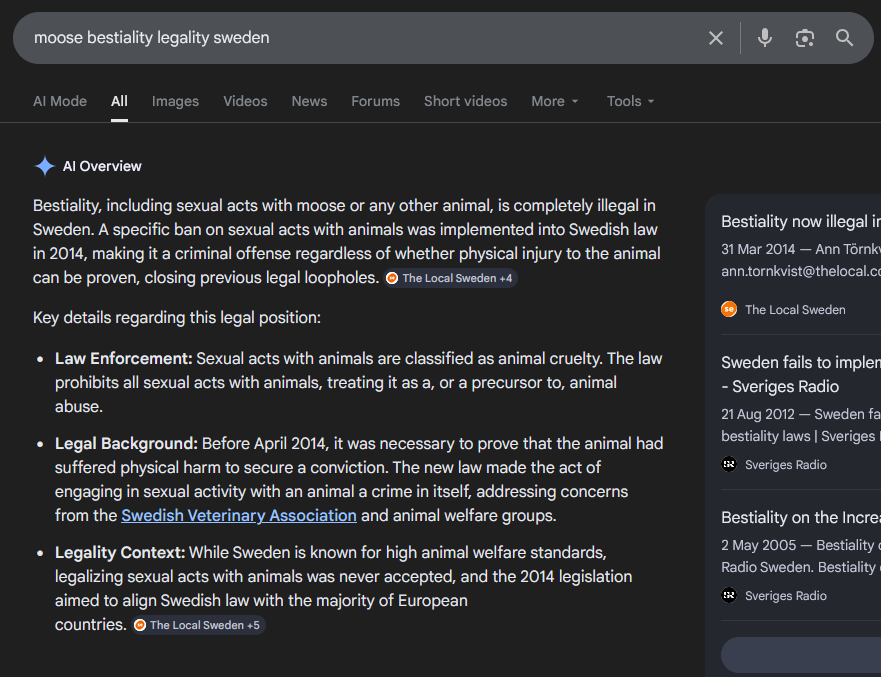Expand the More dropdown

[555, 101]
